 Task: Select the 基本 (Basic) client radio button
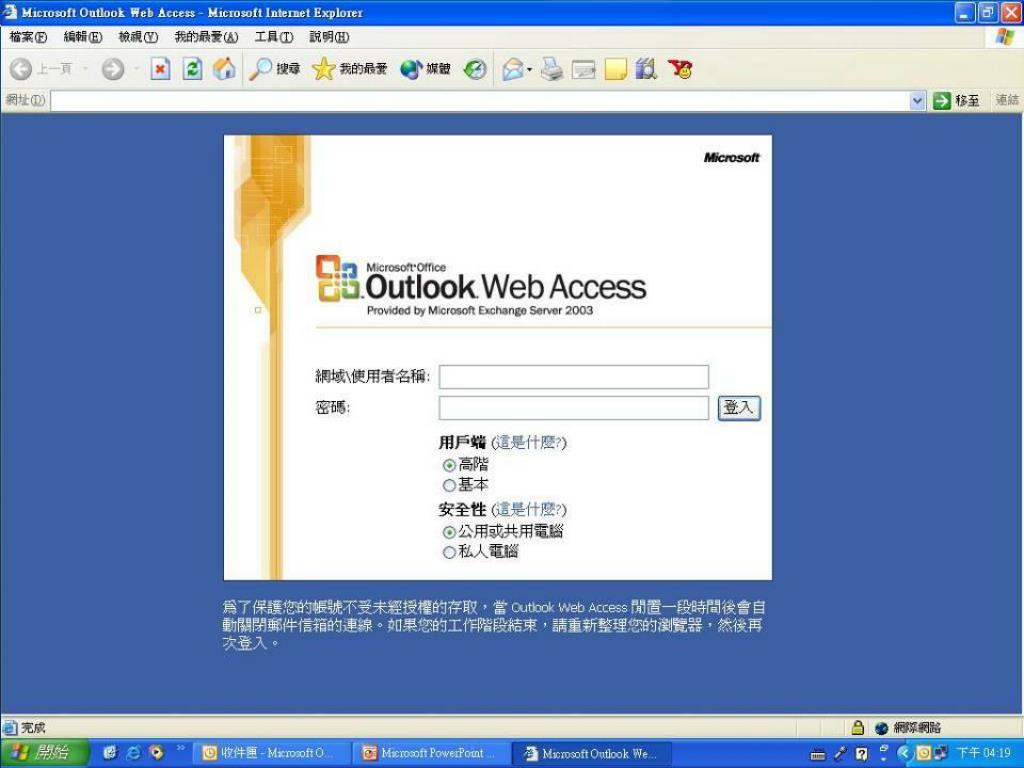449,485
